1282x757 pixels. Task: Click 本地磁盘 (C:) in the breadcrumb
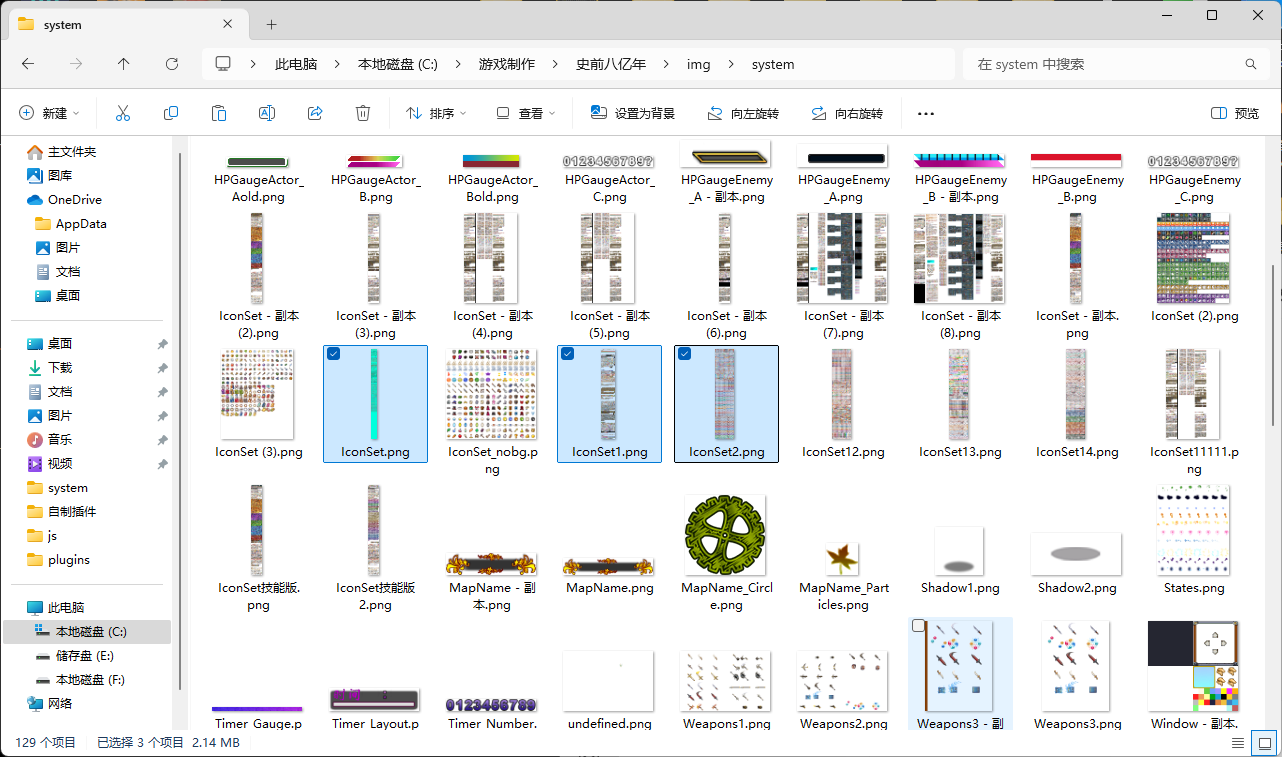coord(398,64)
